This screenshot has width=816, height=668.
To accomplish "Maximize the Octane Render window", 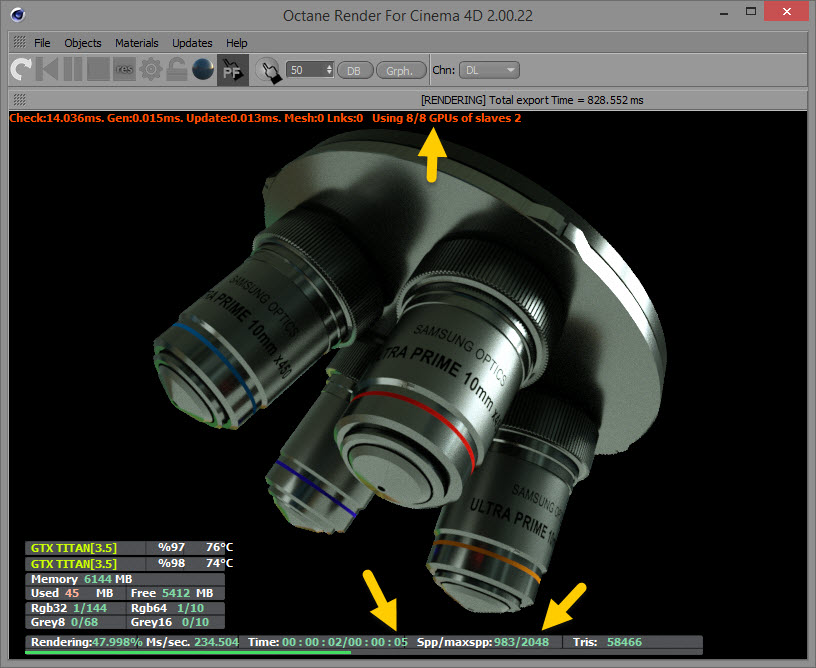I will tap(750, 12).
